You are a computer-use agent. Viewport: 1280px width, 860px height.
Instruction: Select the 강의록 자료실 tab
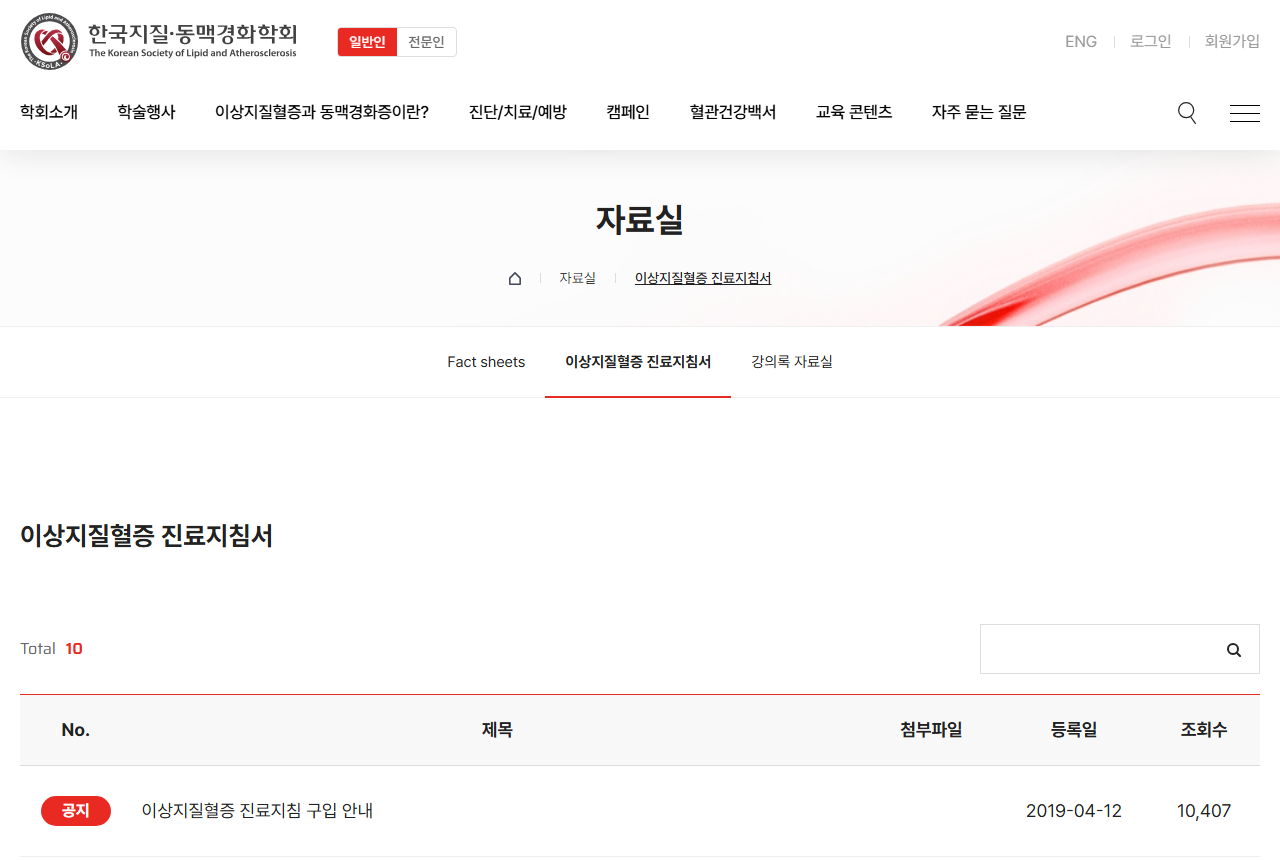click(x=792, y=362)
